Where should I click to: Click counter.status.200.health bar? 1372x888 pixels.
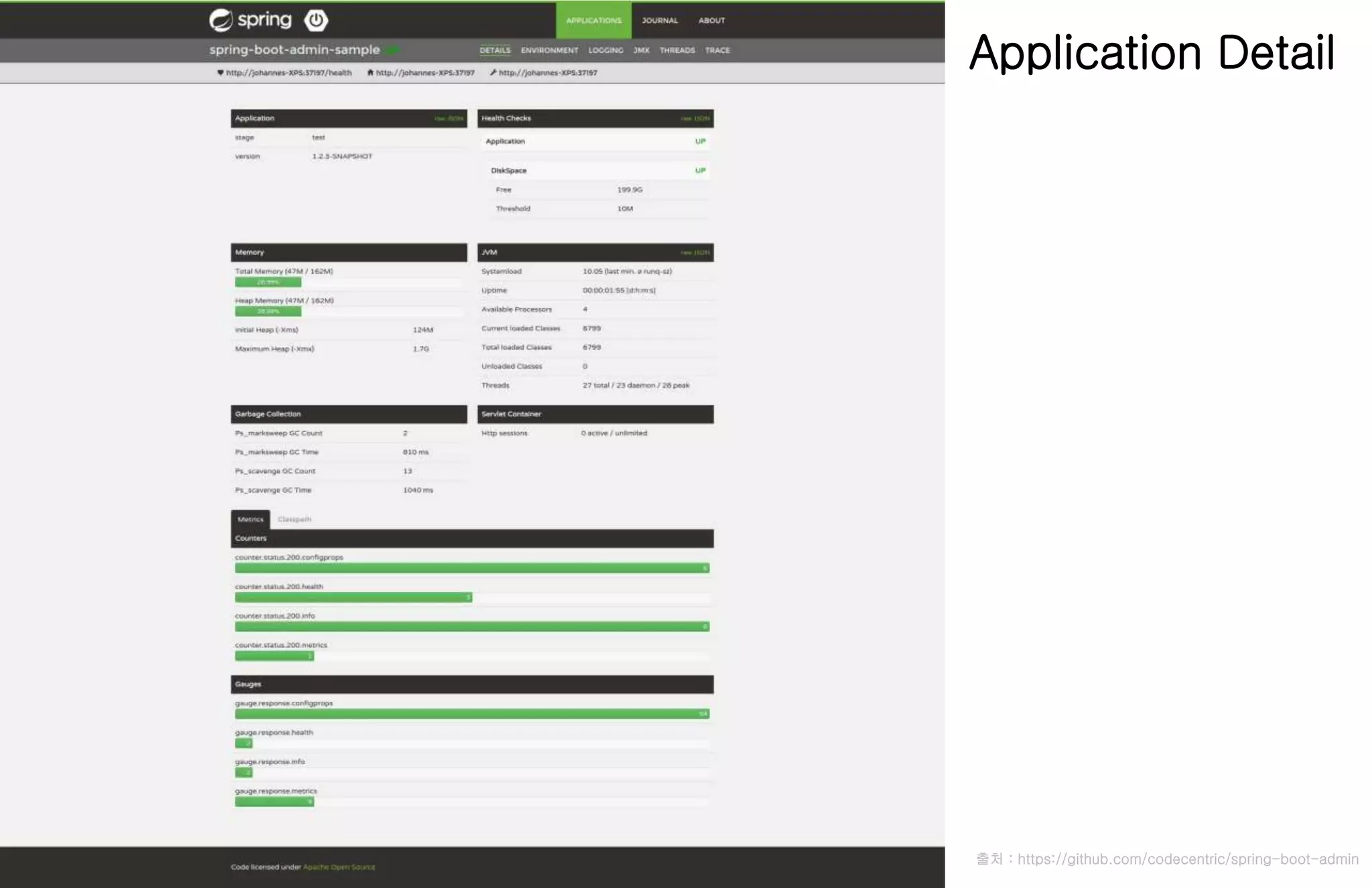472,597
